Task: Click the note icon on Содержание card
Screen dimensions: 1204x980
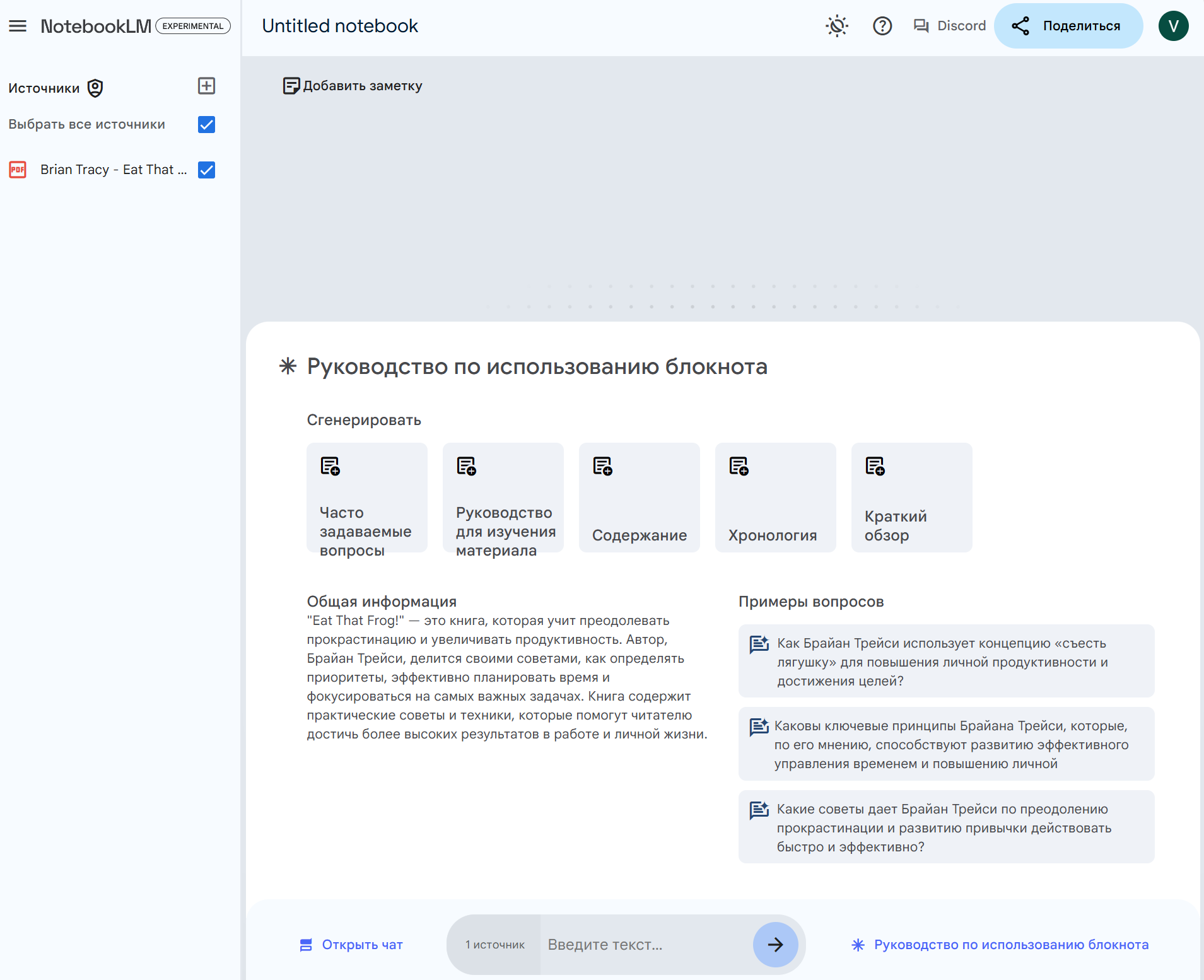Action: (x=602, y=466)
